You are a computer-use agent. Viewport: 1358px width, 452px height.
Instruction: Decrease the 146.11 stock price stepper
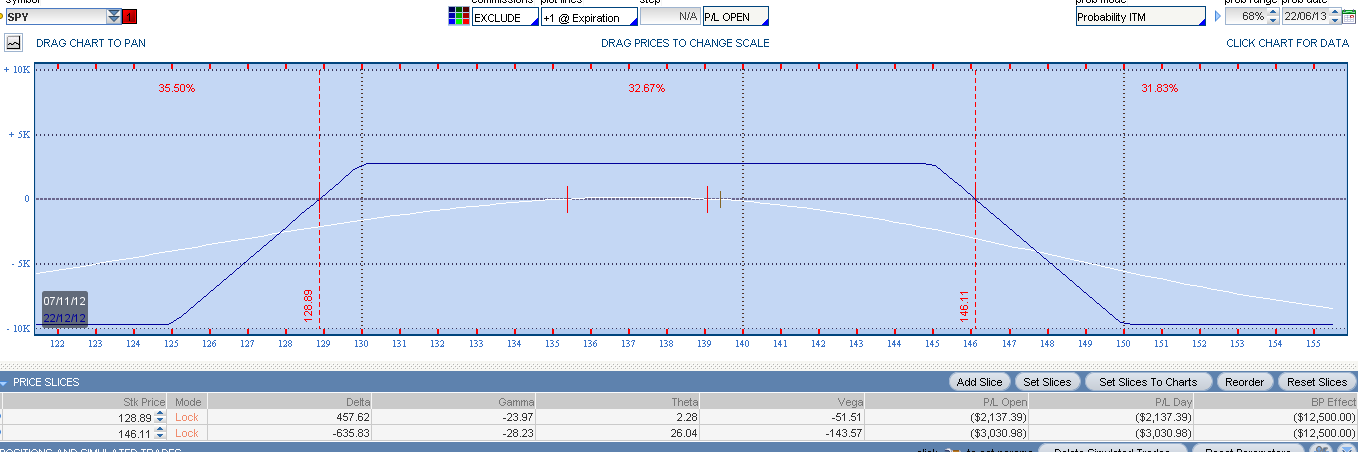coord(160,437)
